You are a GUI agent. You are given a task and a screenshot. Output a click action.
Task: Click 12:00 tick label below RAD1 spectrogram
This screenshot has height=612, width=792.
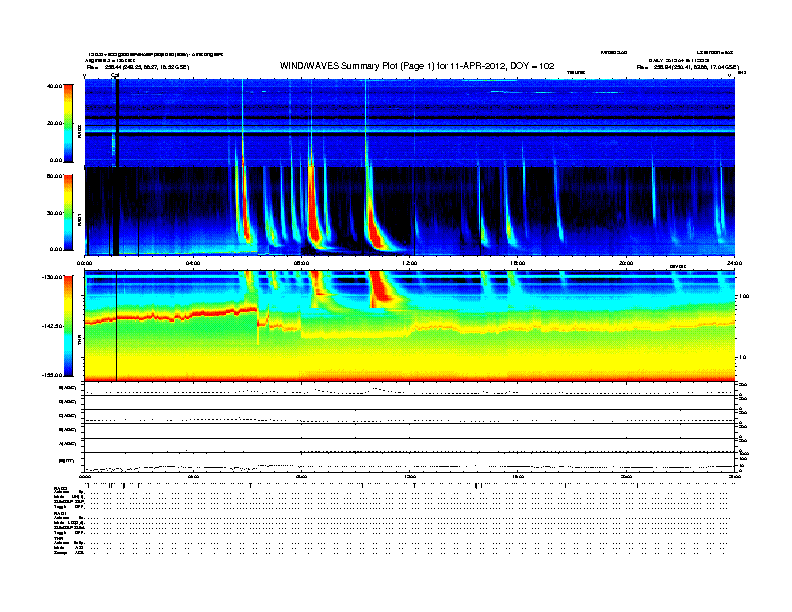[x=410, y=263]
